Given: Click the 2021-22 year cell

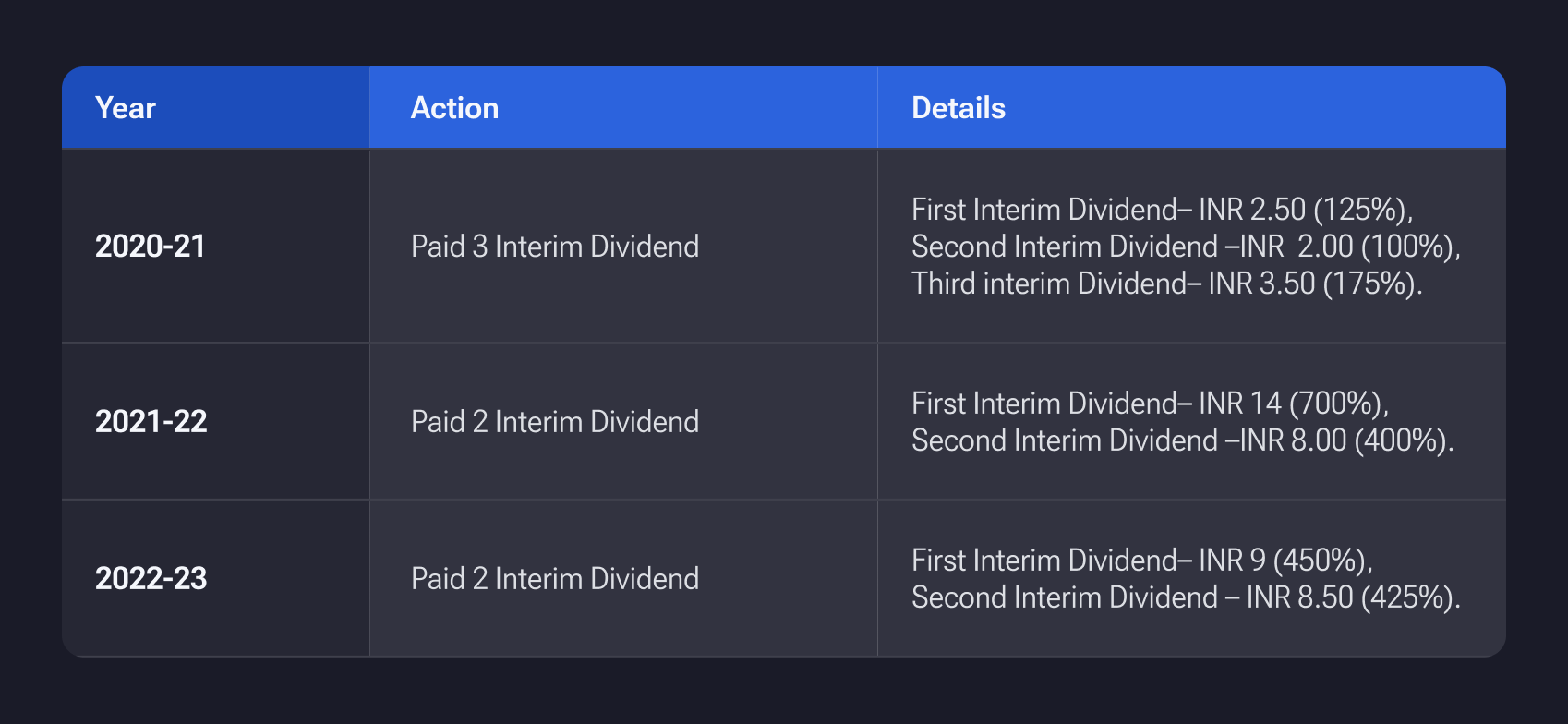Looking at the screenshot, I should tap(151, 422).
